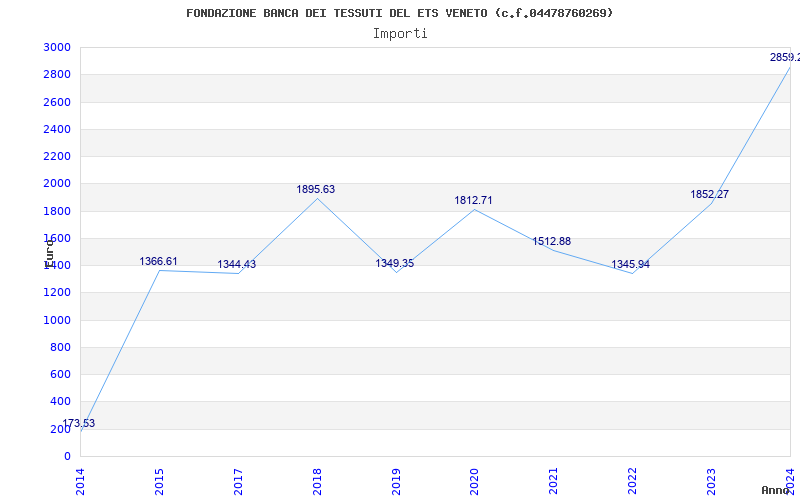The height and width of the screenshot is (500, 800).
Task: Click the y-axis value 600
Action: pos(61,374)
